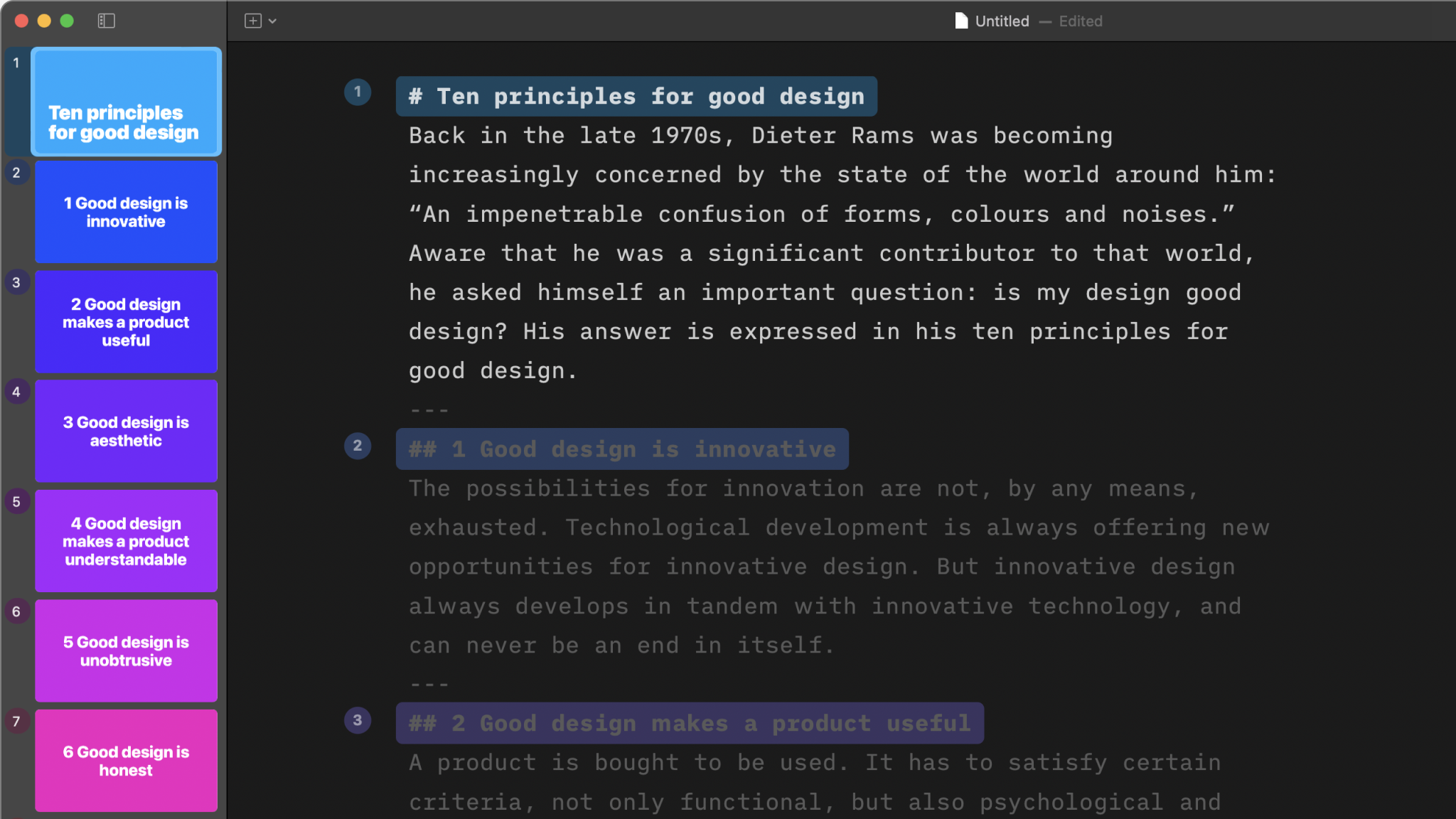The width and height of the screenshot is (1456, 819).
Task: Place cursor in the 'Ten principles' main heading
Action: [x=636, y=96]
